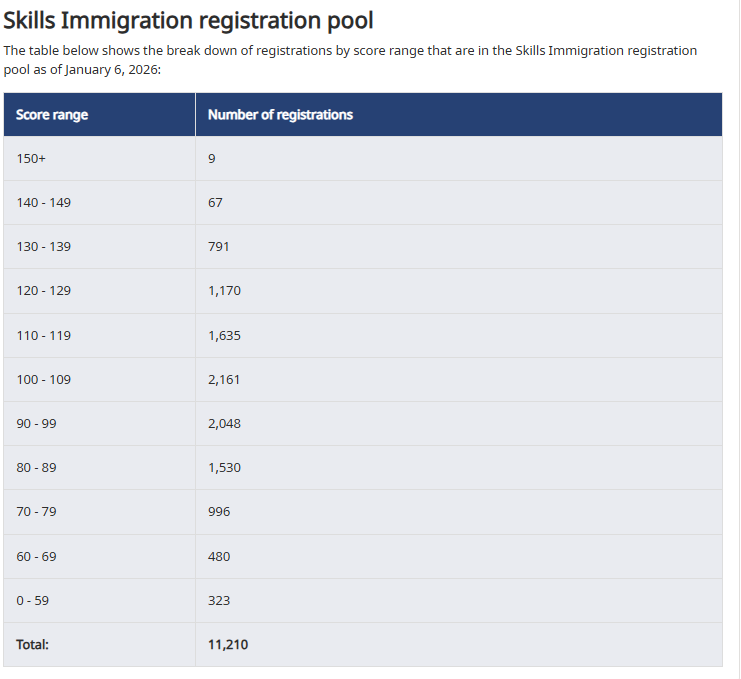741x679 pixels.
Task: Select the 110 - 119 score range cell
Action: point(44,335)
